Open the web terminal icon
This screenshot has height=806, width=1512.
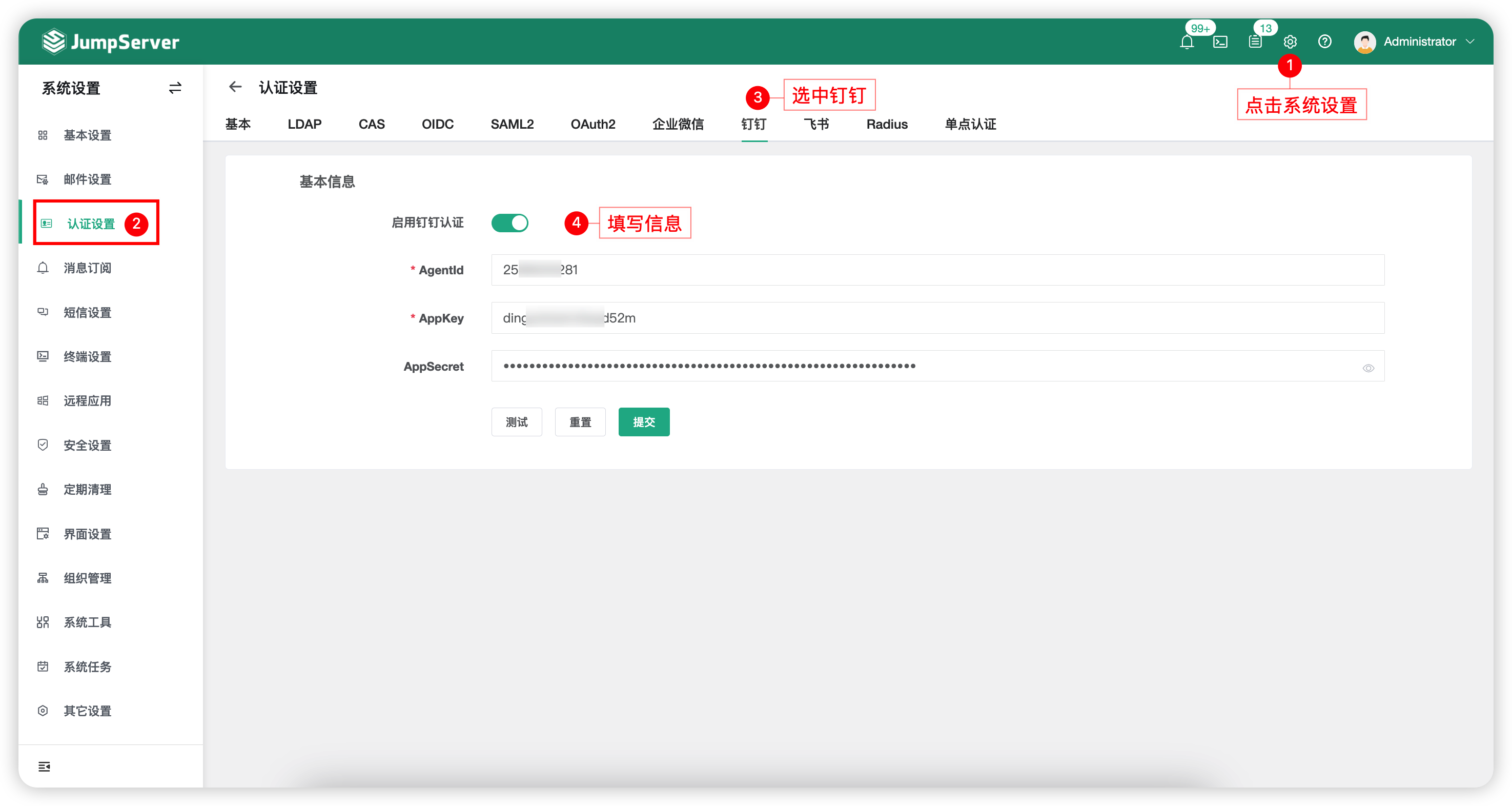click(1220, 42)
